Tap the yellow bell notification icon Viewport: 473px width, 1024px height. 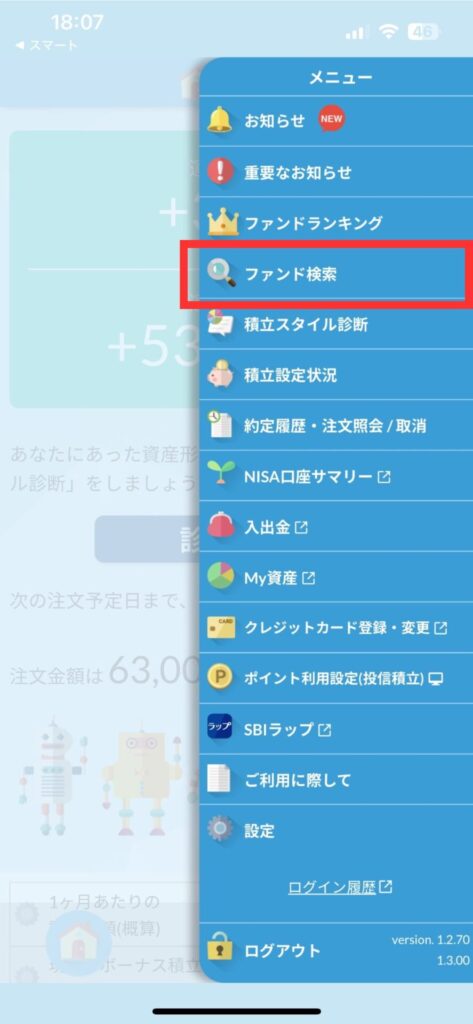(x=220, y=120)
